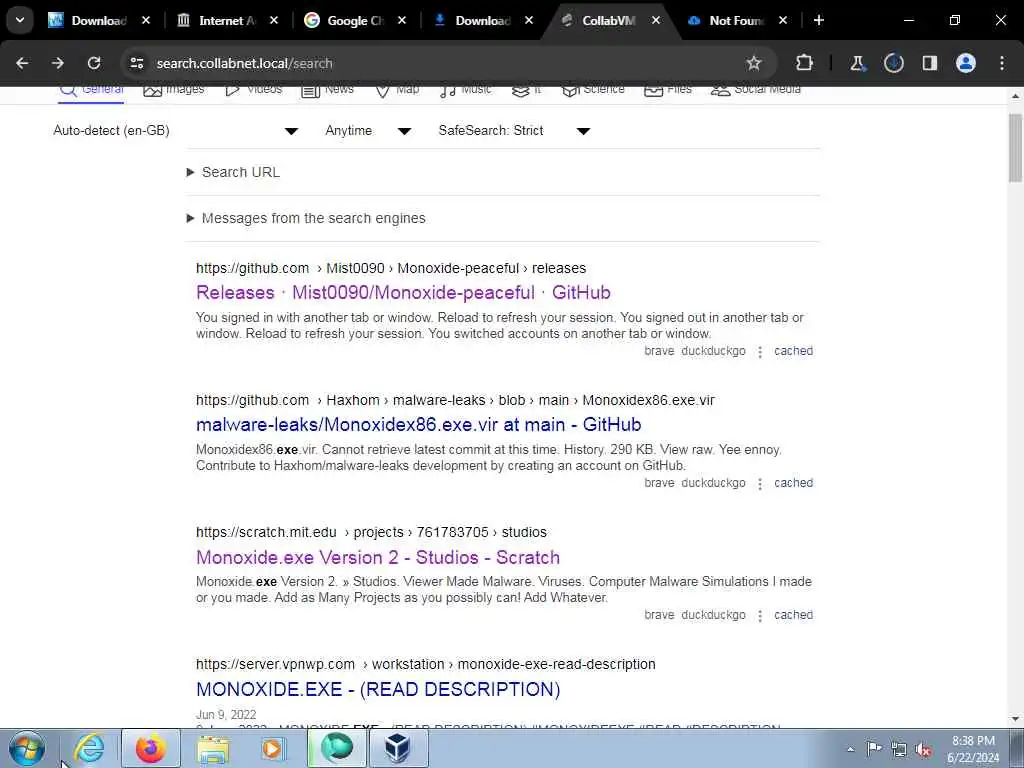The height and width of the screenshot is (768, 1024).
Task: Open three-dot options for Monoxide-peaceful result
Action: point(760,352)
